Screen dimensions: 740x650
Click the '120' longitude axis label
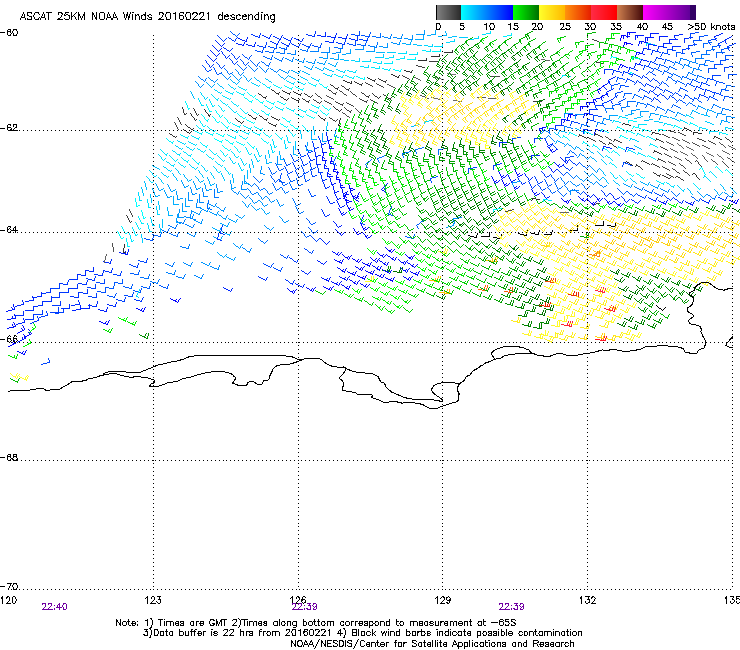[x=8, y=600]
